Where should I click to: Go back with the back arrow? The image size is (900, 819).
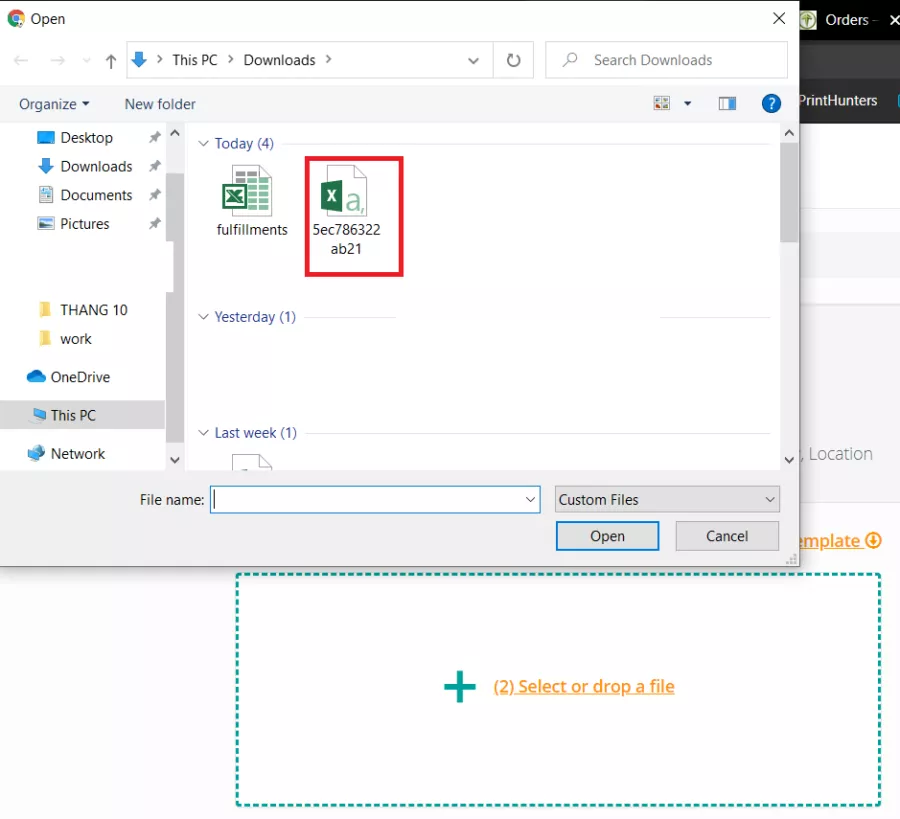click(x=21, y=60)
